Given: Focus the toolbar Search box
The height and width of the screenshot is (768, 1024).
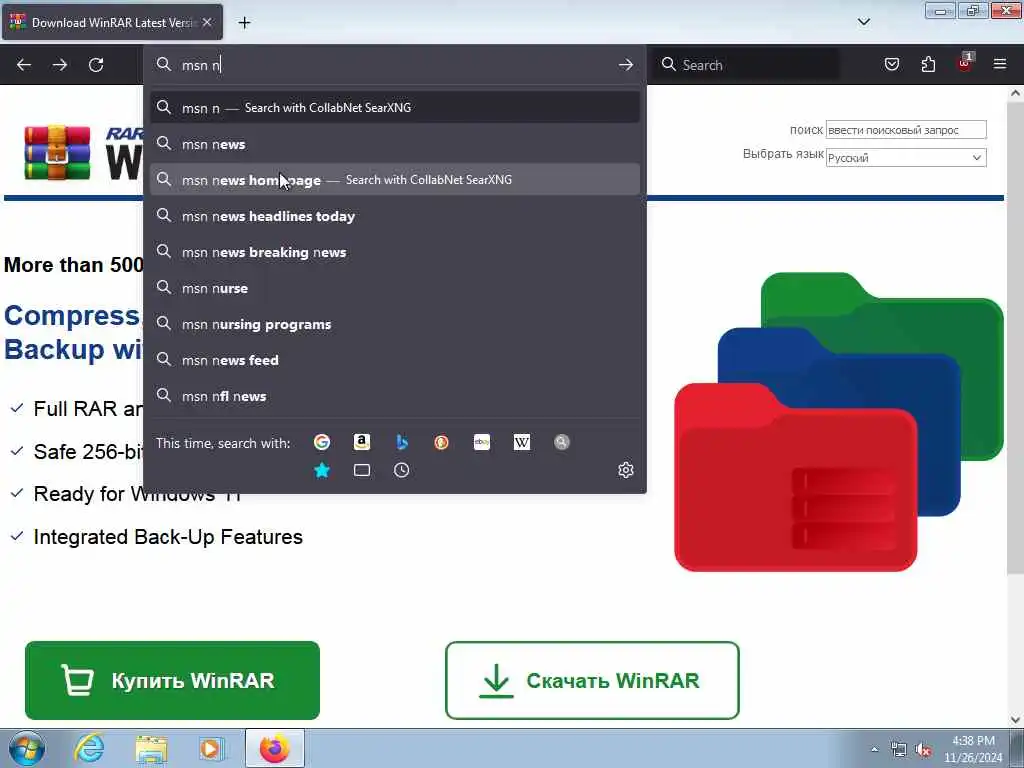Looking at the screenshot, I should (746, 65).
